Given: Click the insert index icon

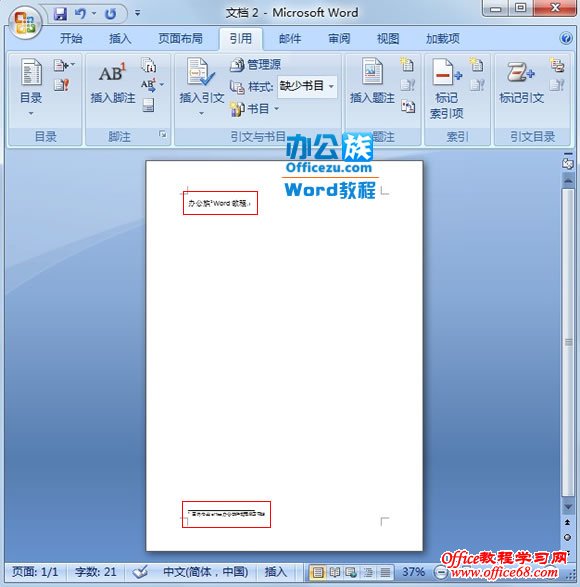Looking at the screenshot, I should tap(476, 64).
